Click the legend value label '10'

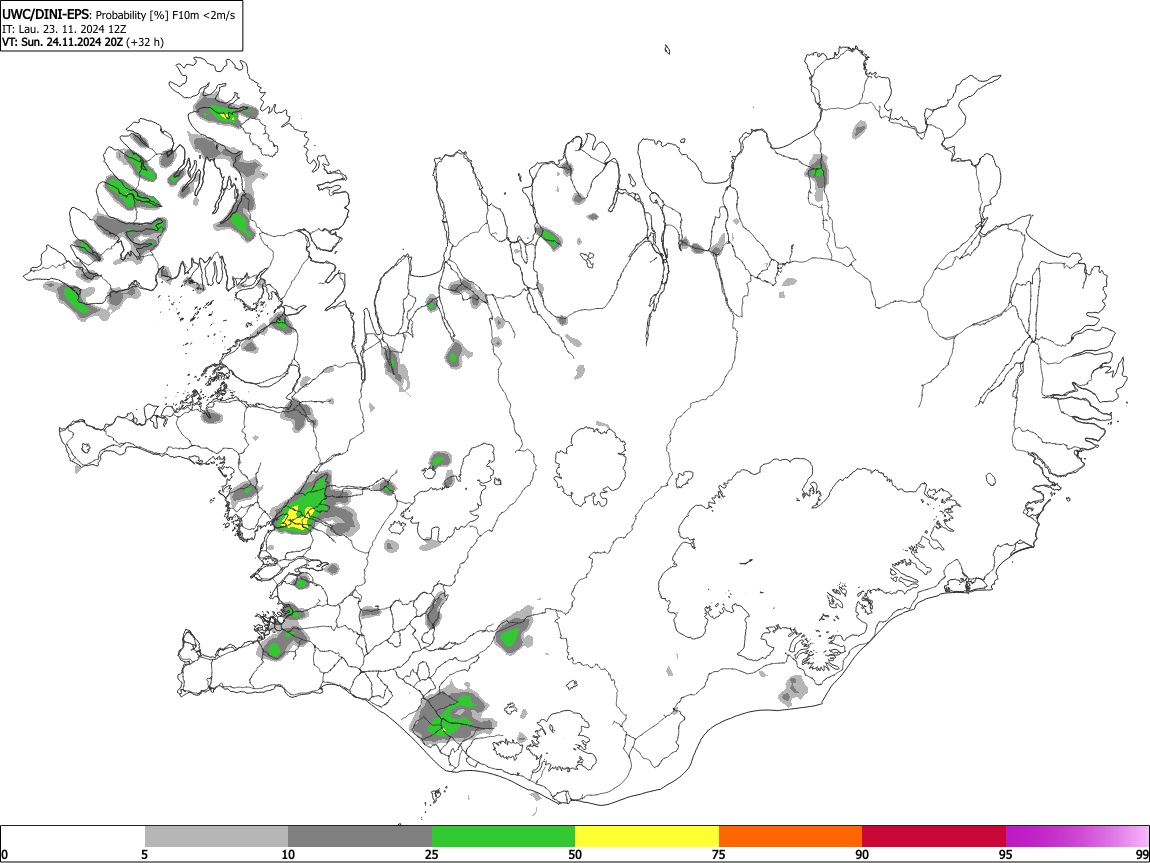(x=288, y=854)
